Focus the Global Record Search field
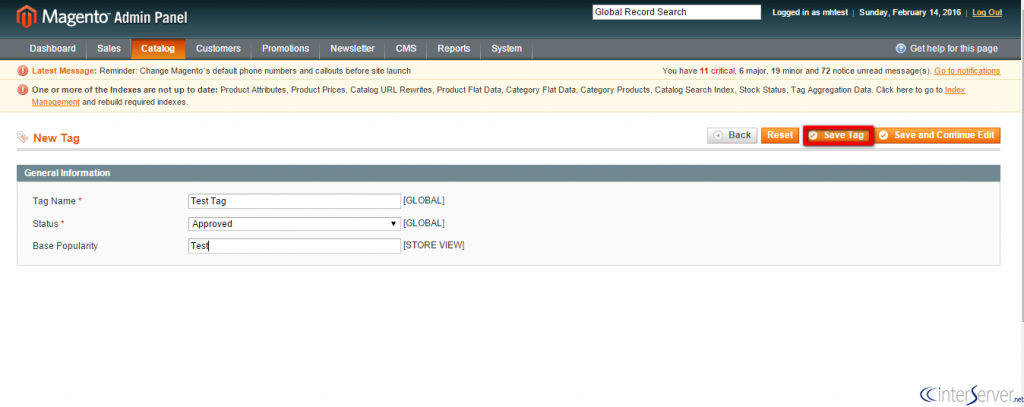Screen dimensions: 1024x407 (x=677, y=12)
